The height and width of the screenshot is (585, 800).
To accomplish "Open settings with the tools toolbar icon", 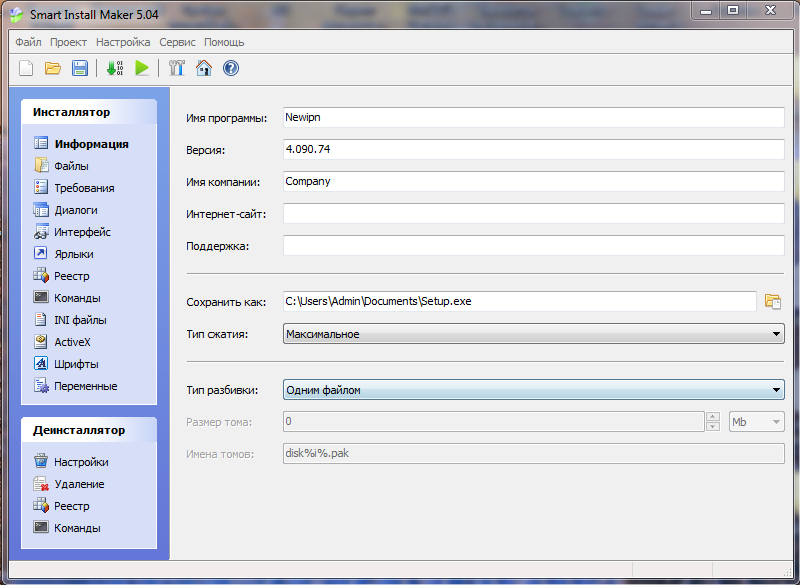I will (x=177, y=68).
